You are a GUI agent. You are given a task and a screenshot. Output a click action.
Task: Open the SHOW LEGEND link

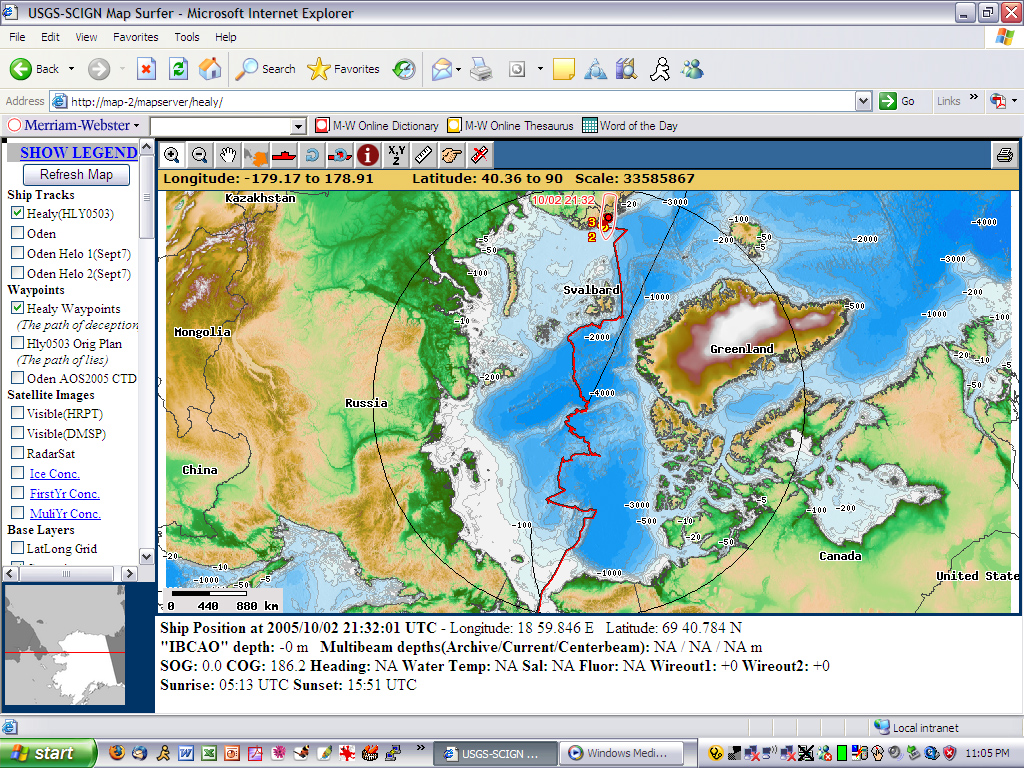tap(78, 152)
